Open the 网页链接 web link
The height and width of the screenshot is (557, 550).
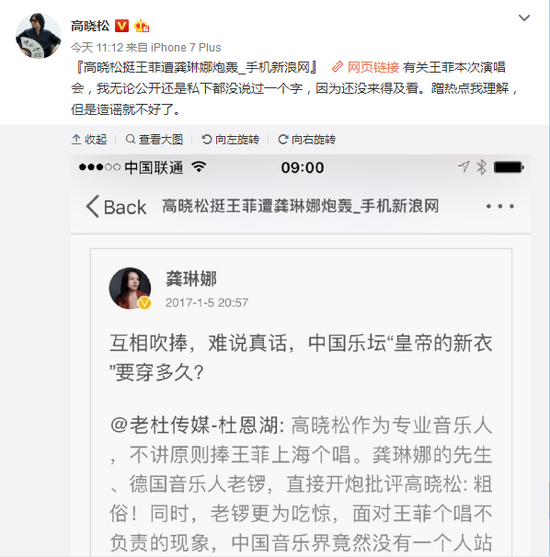coord(373,67)
